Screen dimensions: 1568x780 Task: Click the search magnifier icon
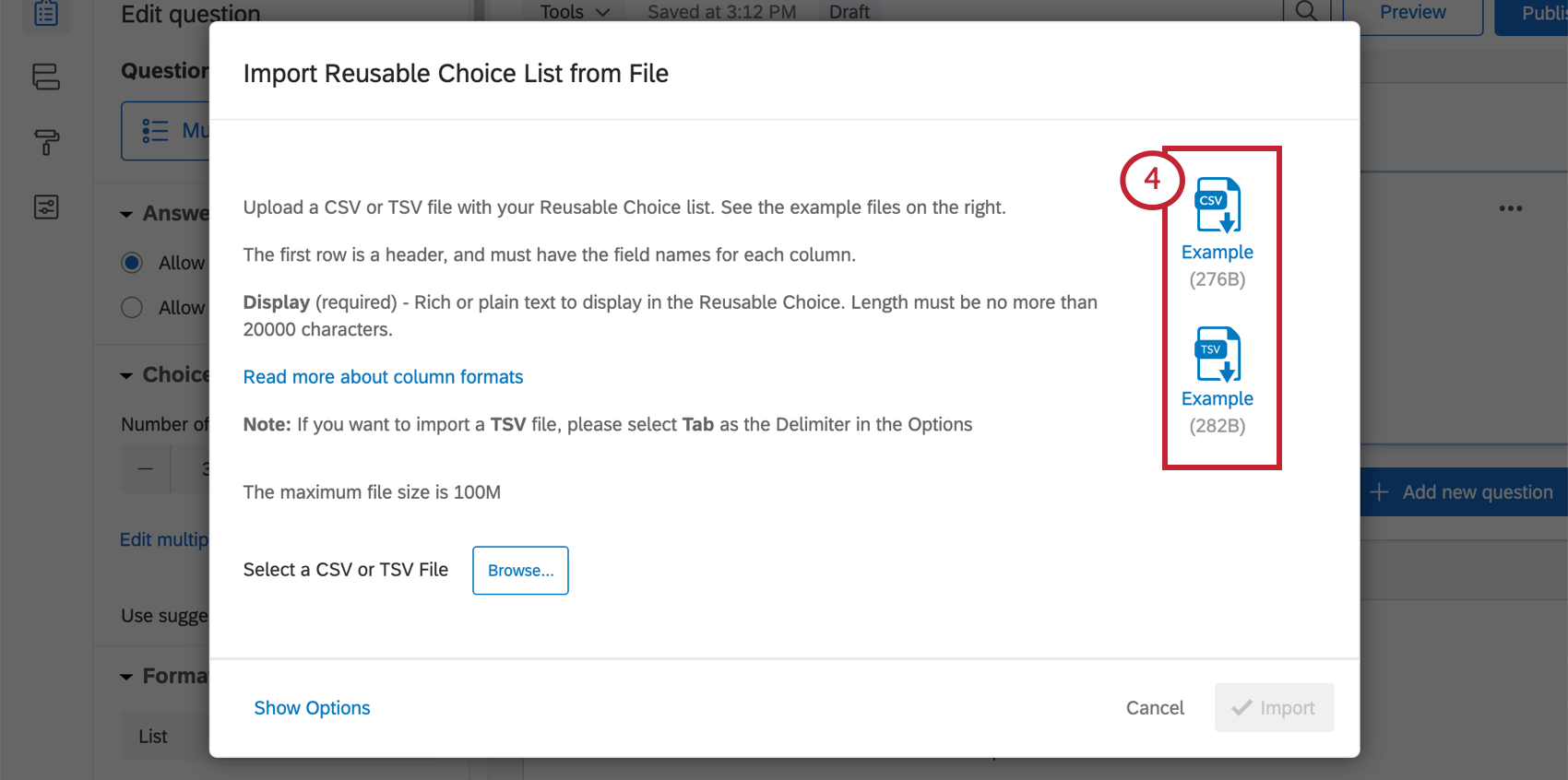click(1306, 12)
